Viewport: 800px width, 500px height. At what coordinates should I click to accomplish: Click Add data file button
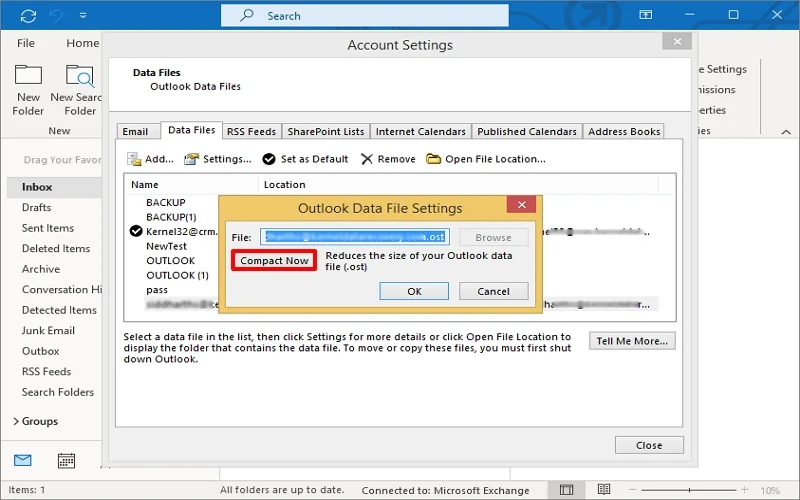[150, 159]
